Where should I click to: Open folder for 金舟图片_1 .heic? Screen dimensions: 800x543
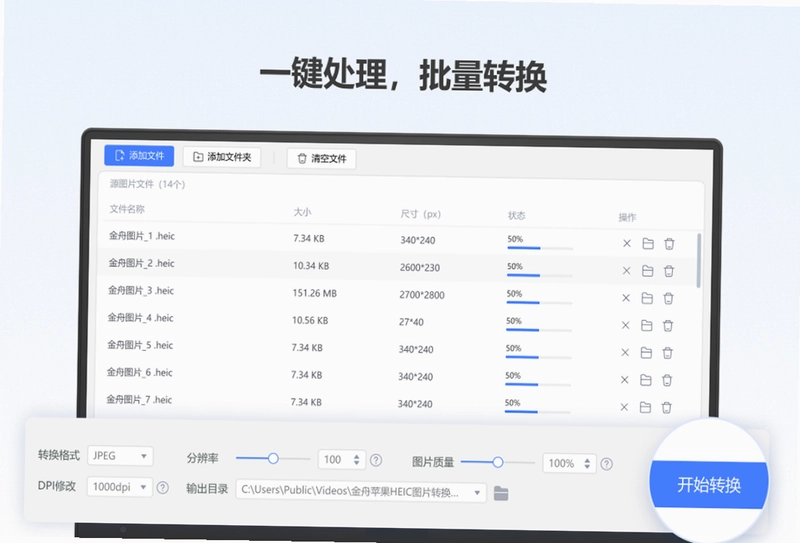tap(648, 243)
